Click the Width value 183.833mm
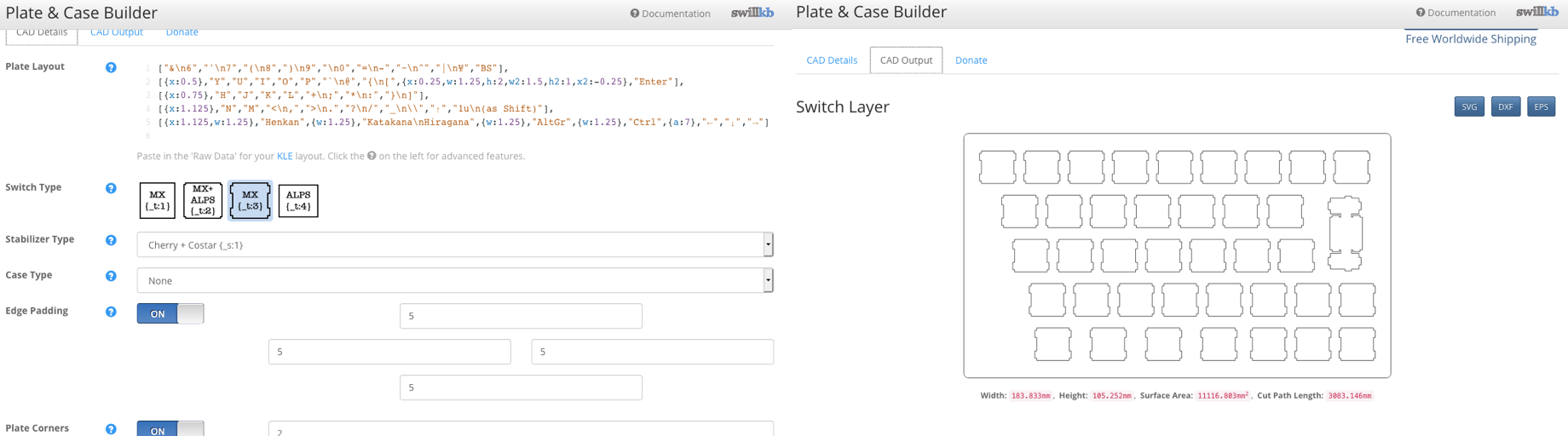Image resolution: width=1568 pixels, height=436 pixels. (x=1030, y=396)
